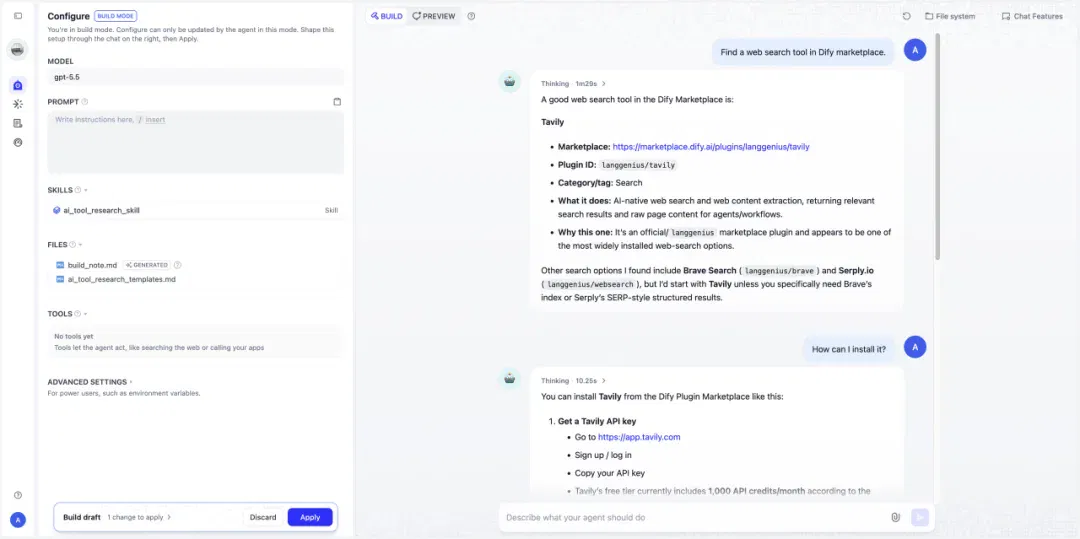
Task: Click the send message arrow button
Action: 920,517
